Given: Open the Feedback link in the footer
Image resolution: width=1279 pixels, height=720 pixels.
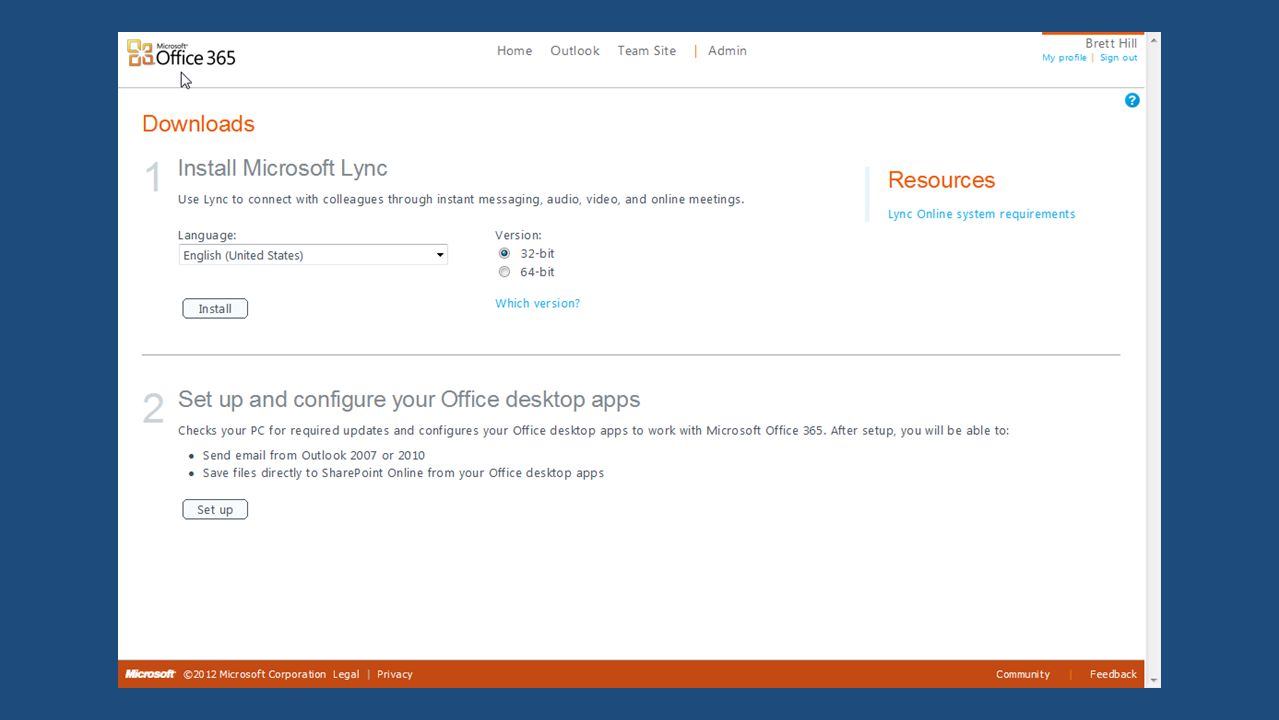Looking at the screenshot, I should [x=1113, y=674].
